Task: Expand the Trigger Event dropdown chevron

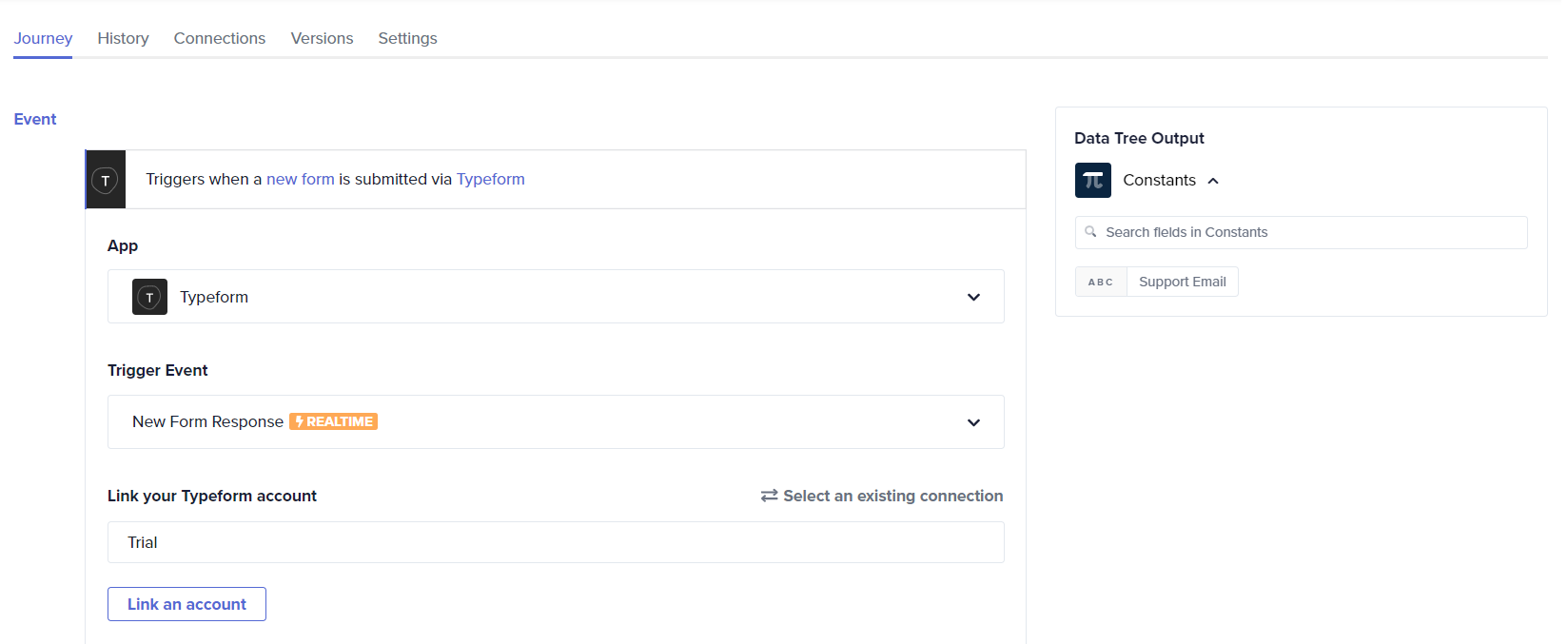Action: tap(973, 422)
